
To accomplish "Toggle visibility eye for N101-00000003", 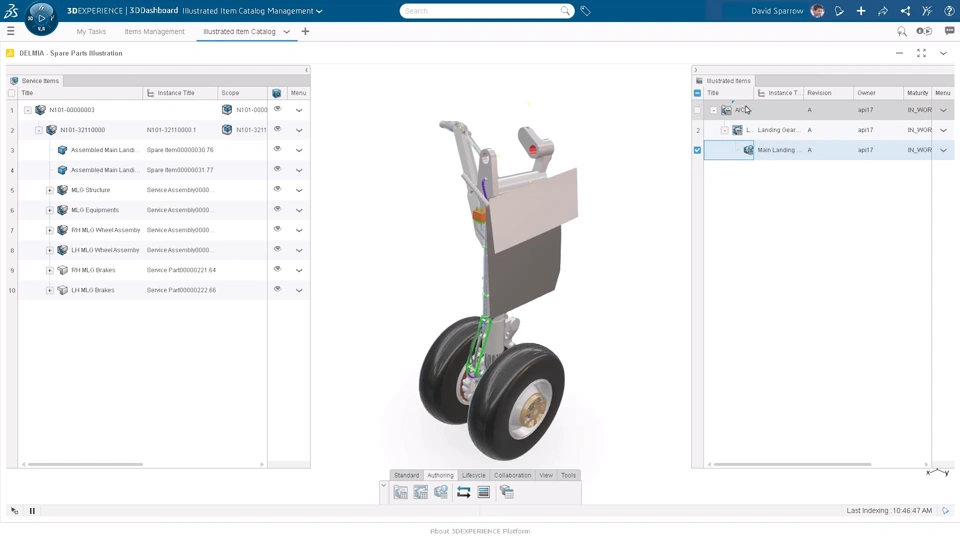I will click(x=277, y=109).
